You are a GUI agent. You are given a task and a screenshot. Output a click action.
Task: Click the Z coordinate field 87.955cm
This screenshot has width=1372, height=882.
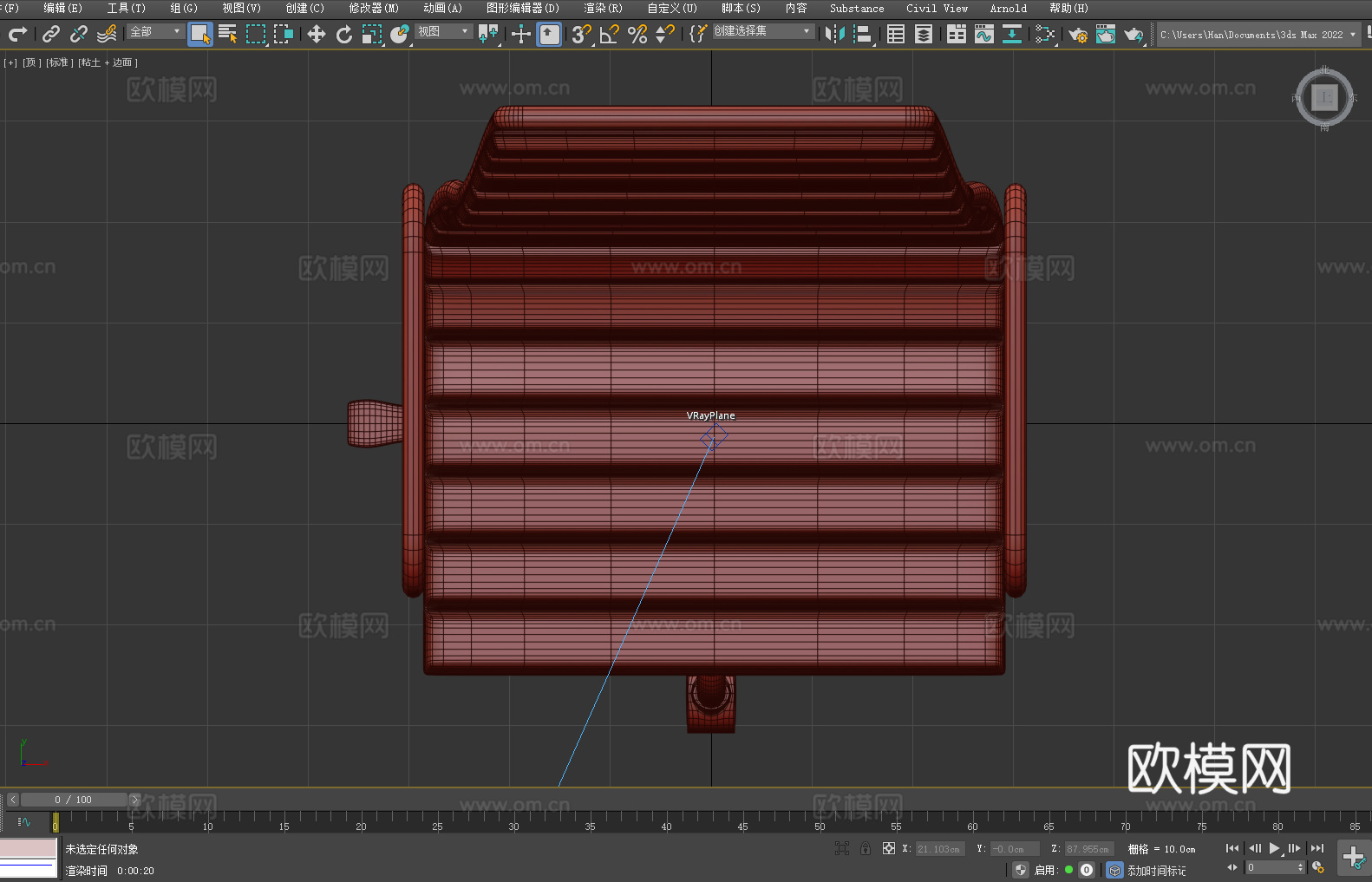[1089, 849]
